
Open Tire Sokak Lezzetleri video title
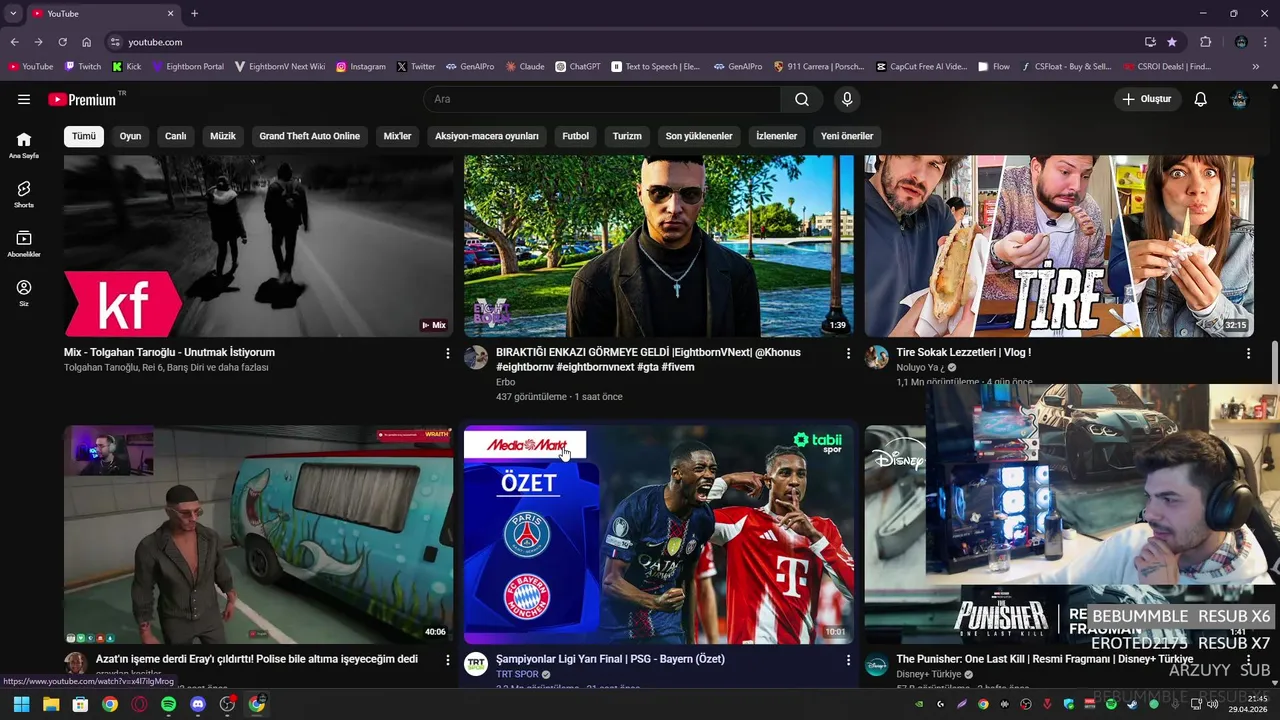[963, 352]
